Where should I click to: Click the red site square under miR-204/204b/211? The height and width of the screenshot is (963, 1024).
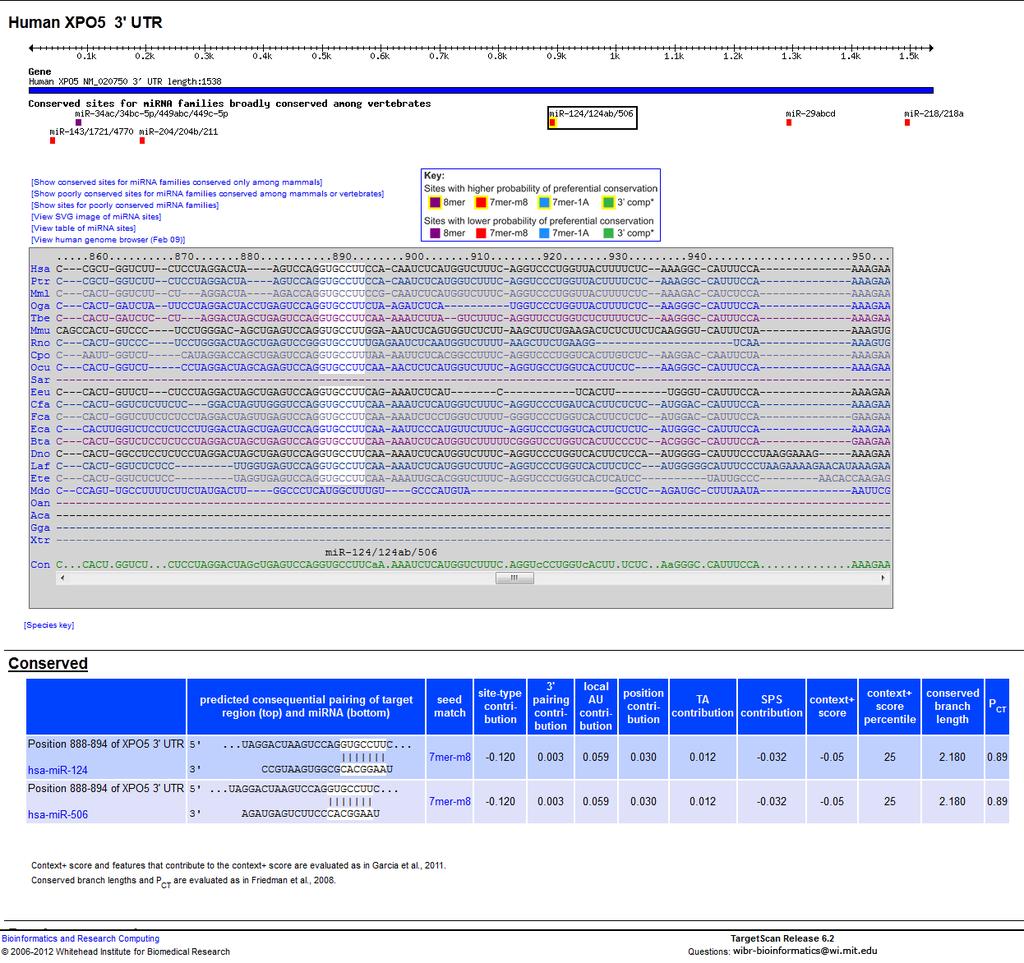tap(142, 140)
